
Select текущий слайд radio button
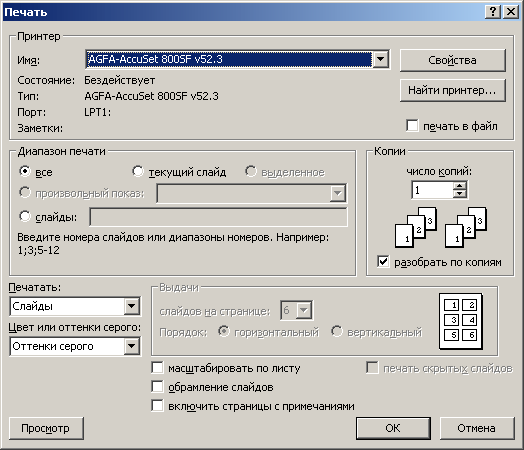[137, 171]
